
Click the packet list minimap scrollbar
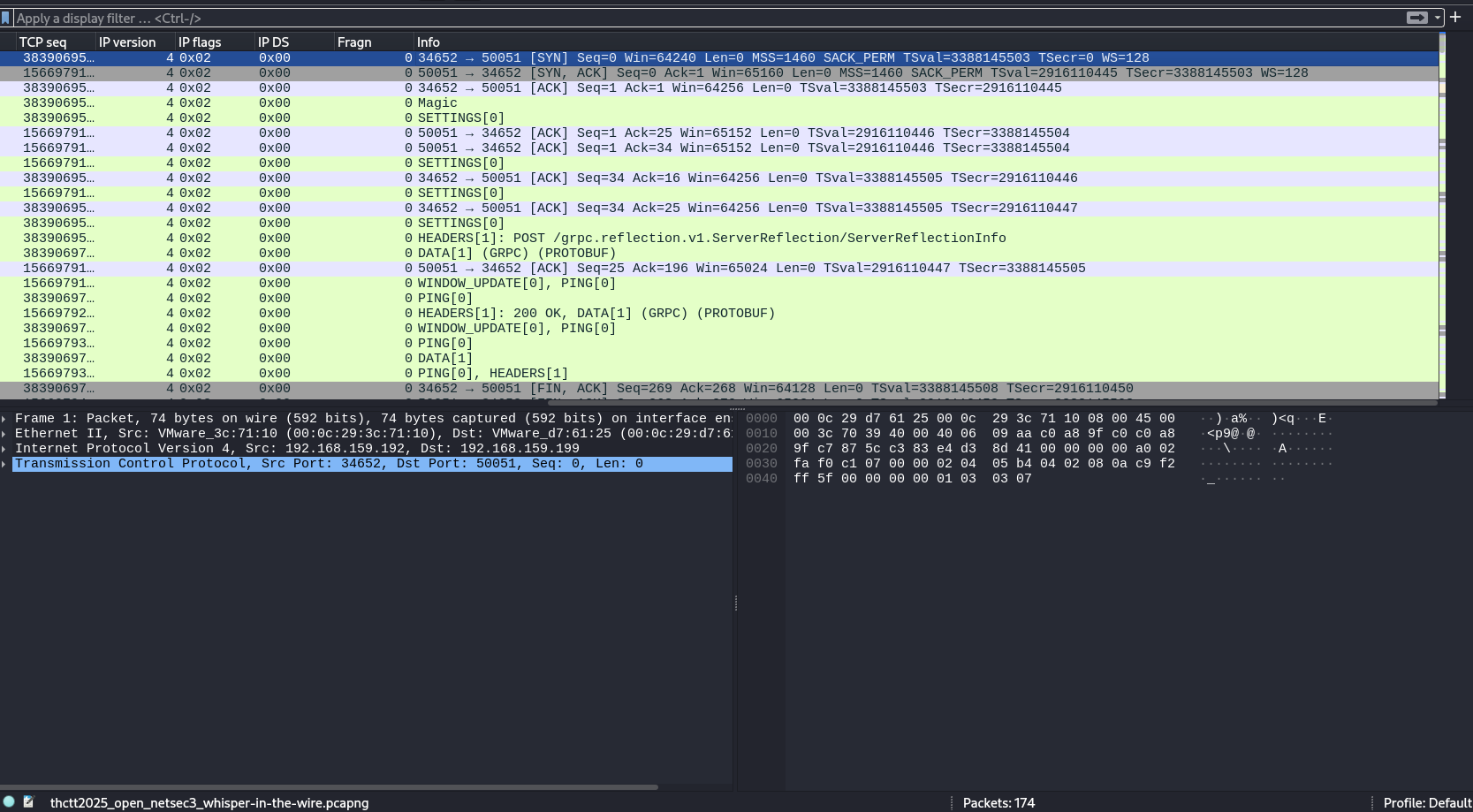coord(1442,215)
